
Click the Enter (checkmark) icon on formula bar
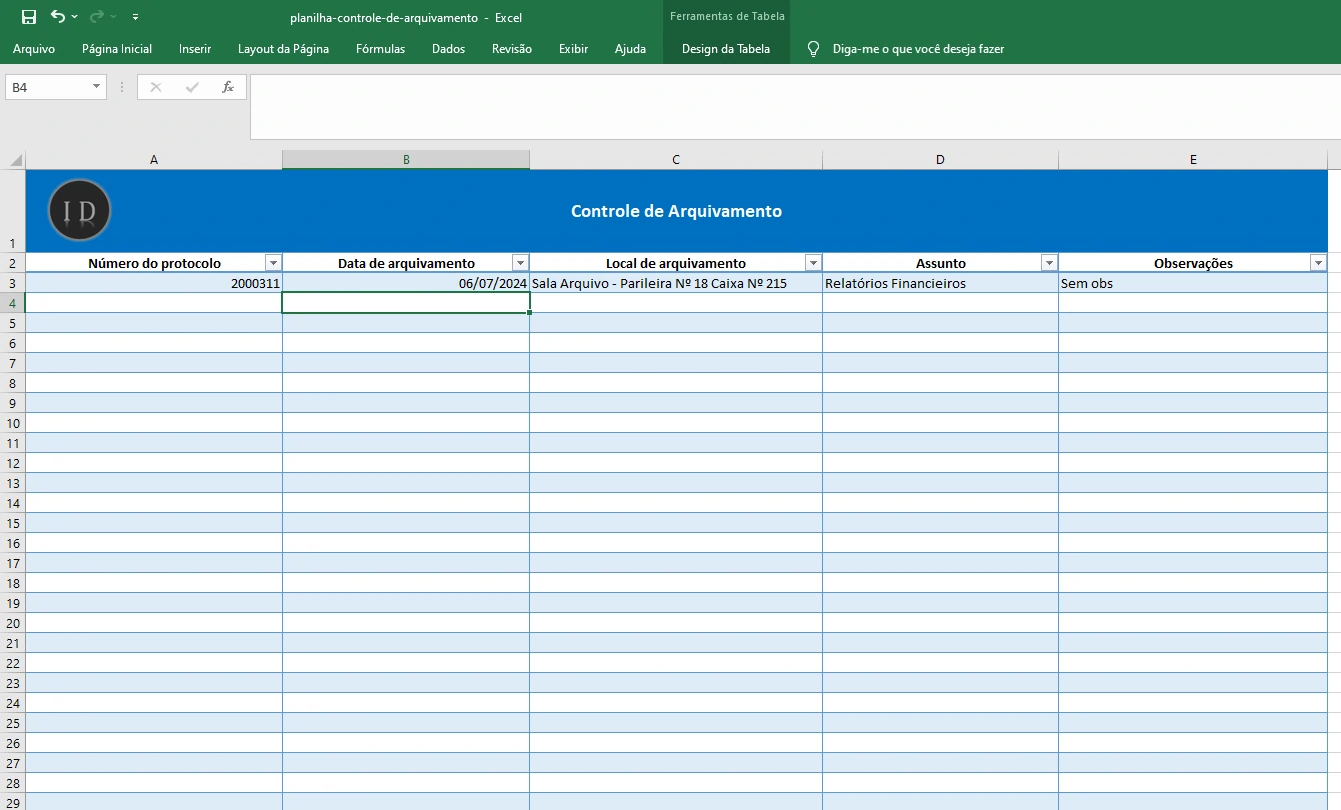tap(191, 87)
